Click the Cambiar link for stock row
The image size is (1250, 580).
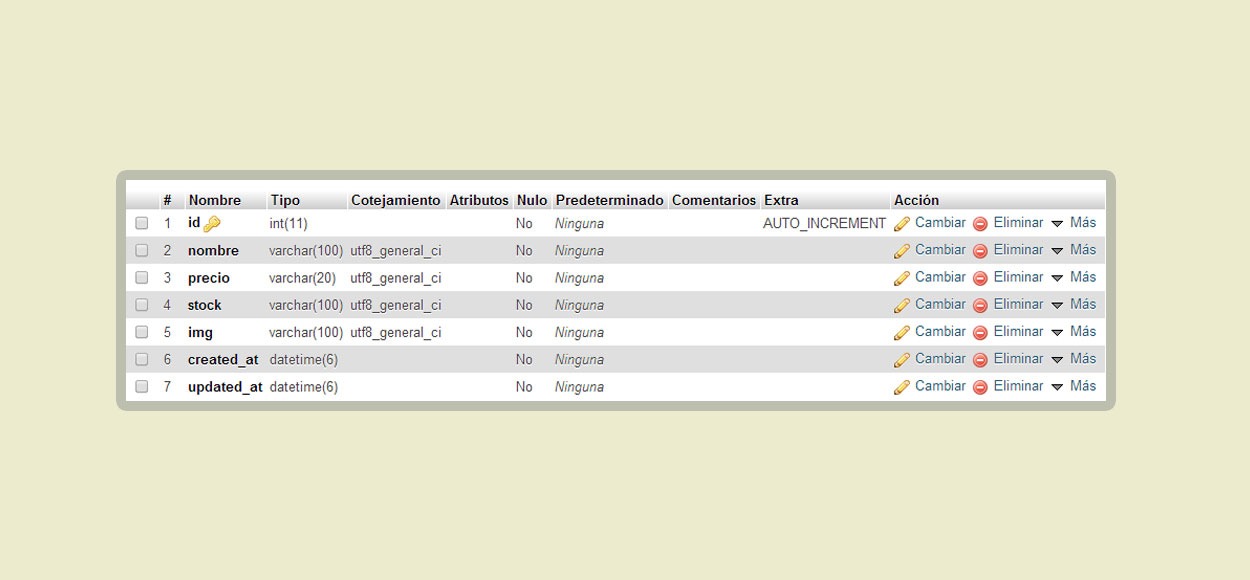[940, 304]
